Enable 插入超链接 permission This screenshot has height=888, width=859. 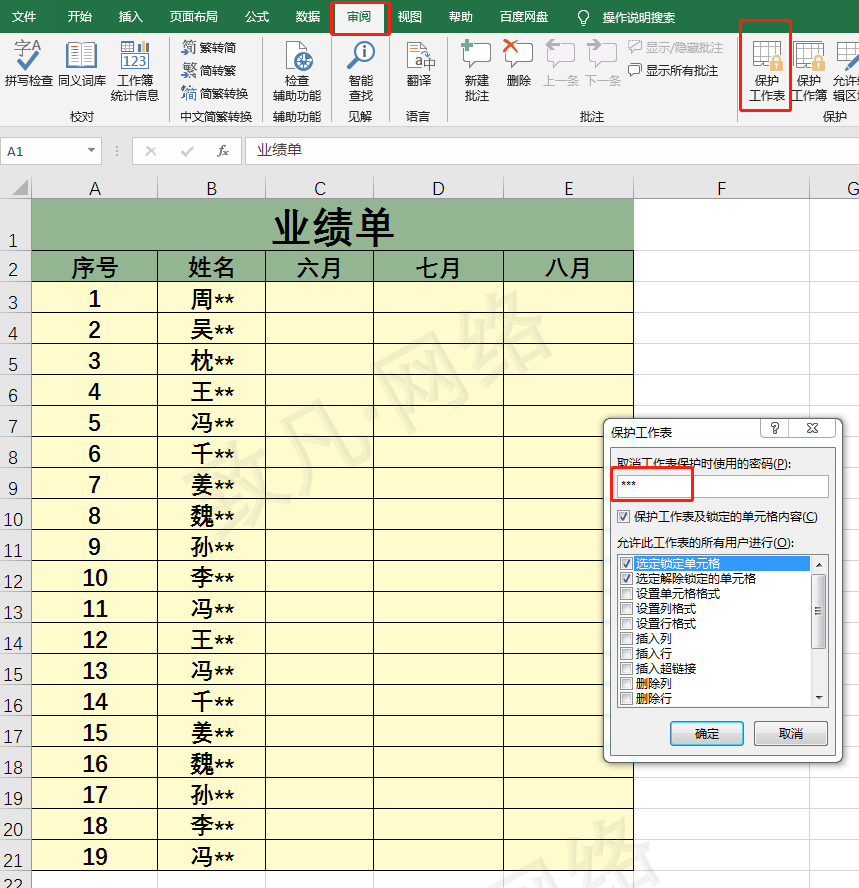click(x=626, y=669)
